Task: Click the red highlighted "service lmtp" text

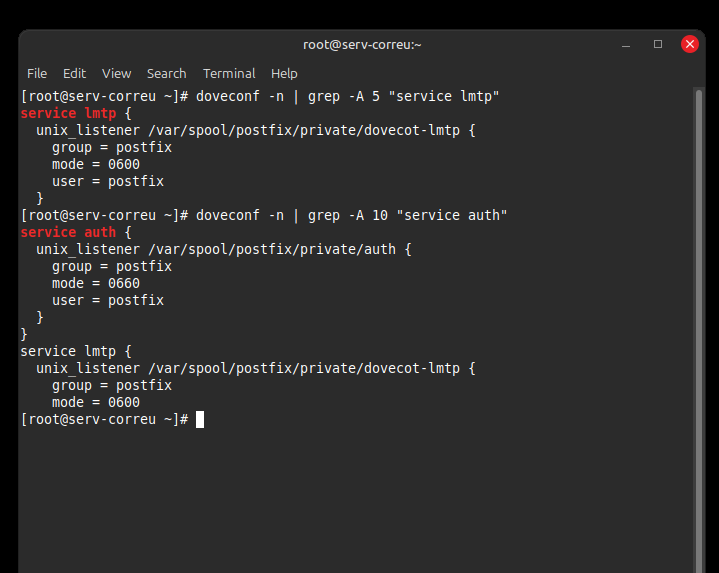Action: 68,113
